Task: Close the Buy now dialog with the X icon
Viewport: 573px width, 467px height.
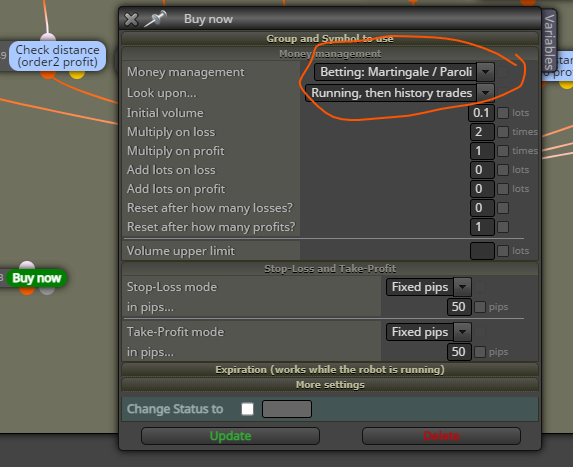Action: (x=131, y=19)
